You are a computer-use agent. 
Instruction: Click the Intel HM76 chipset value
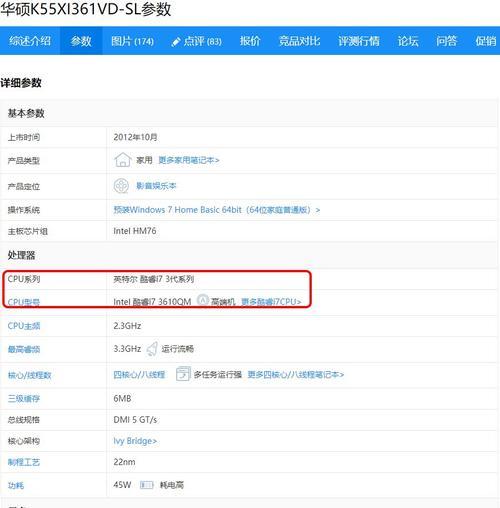click(x=135, y=231)
